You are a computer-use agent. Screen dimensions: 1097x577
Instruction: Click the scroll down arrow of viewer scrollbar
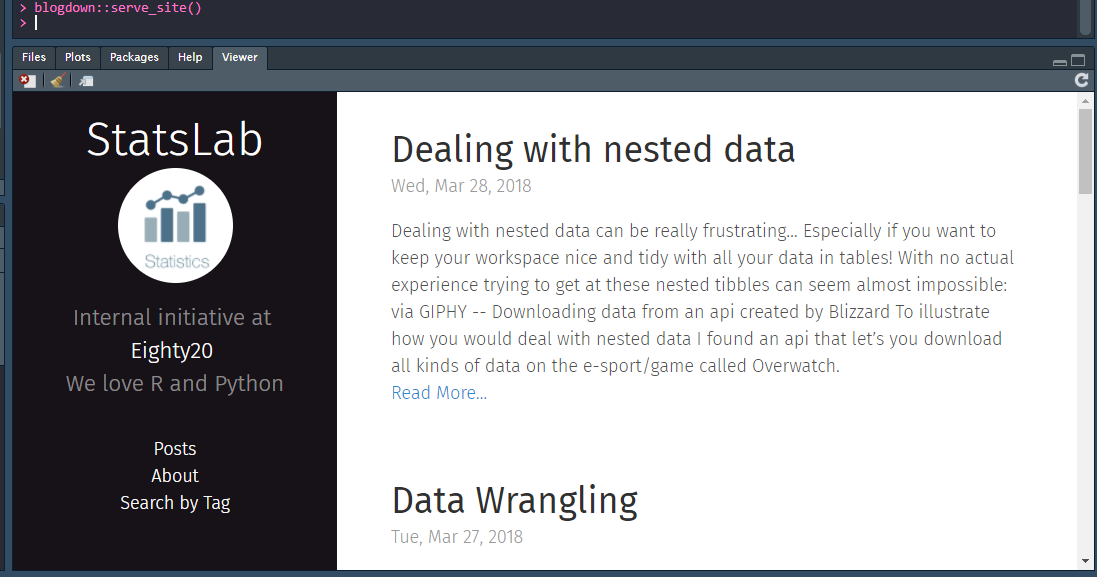click(1085, 561)
